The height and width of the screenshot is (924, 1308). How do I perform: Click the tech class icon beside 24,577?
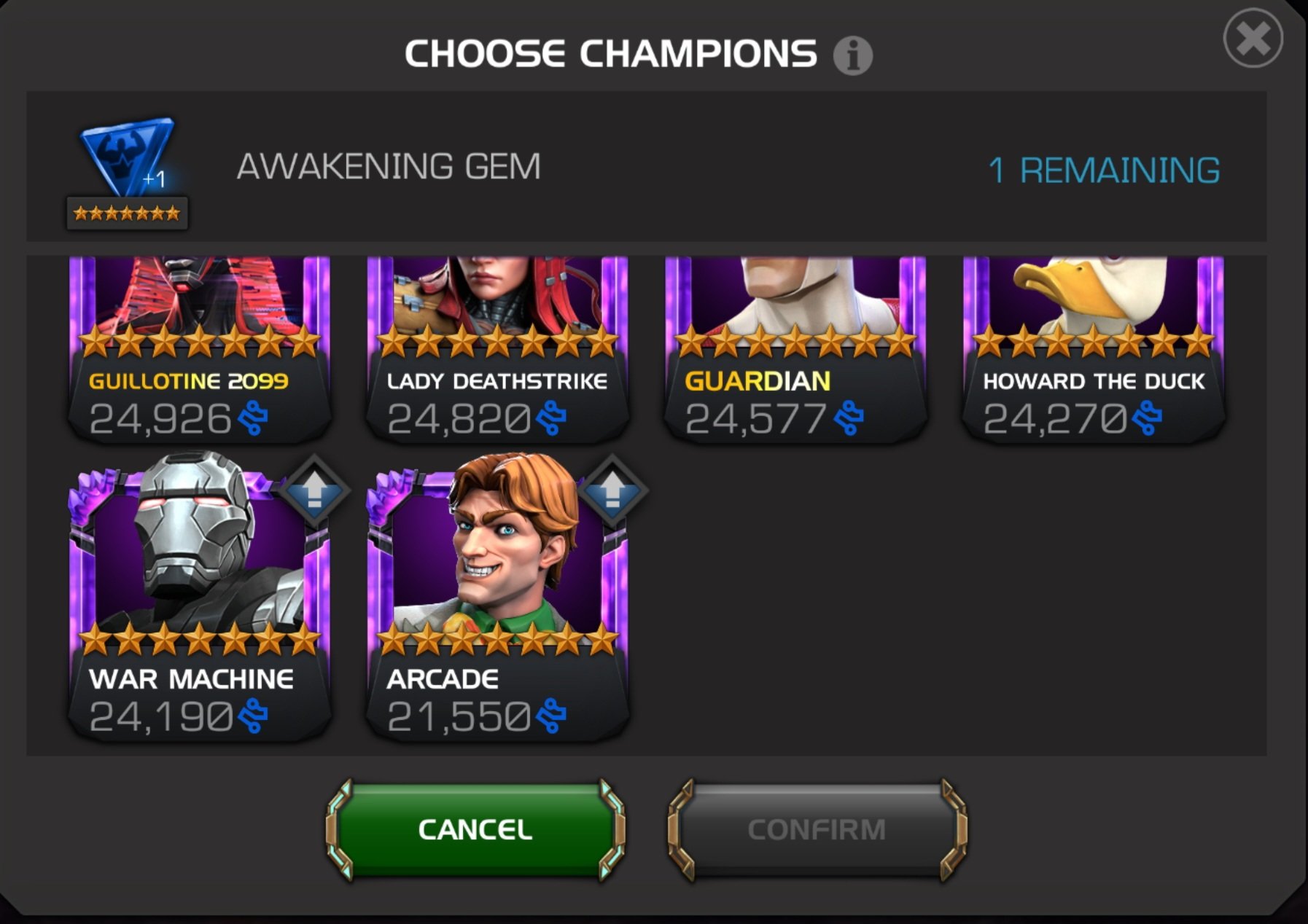tap(849, 418)
